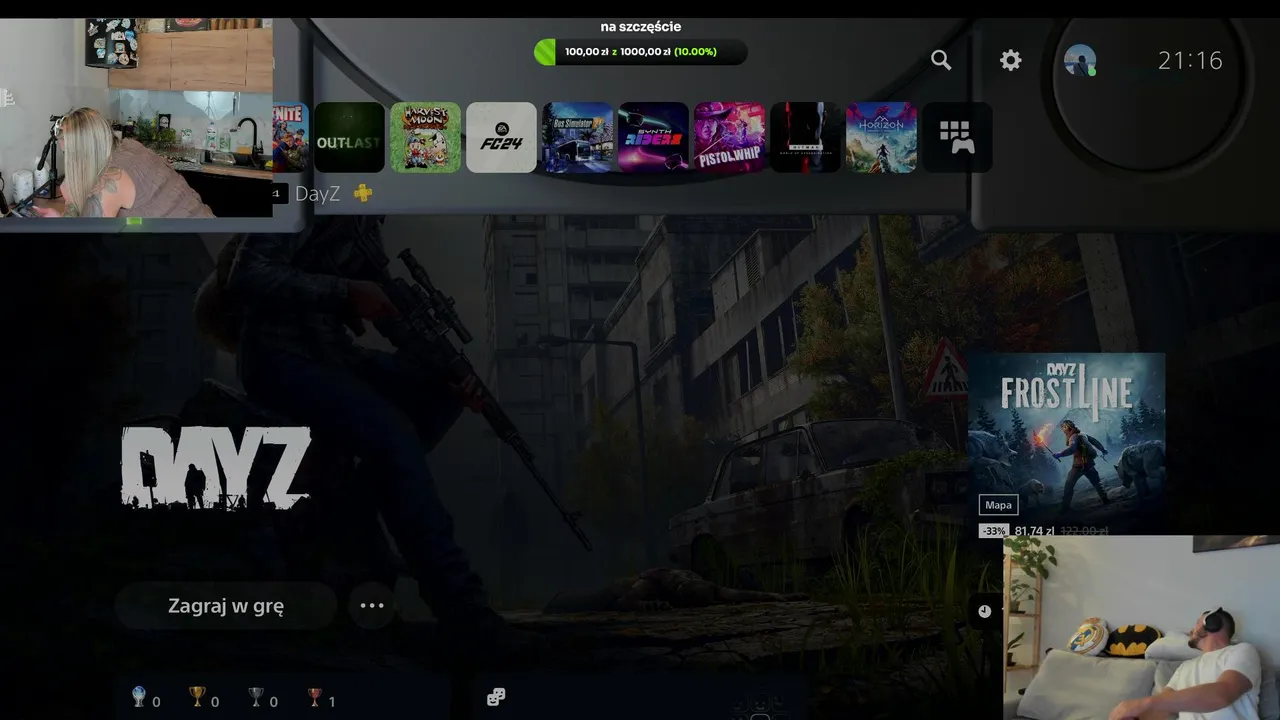Click the top-left webcam overlay
This screenshot has height=720, width=1280.
tap(137, 117)
